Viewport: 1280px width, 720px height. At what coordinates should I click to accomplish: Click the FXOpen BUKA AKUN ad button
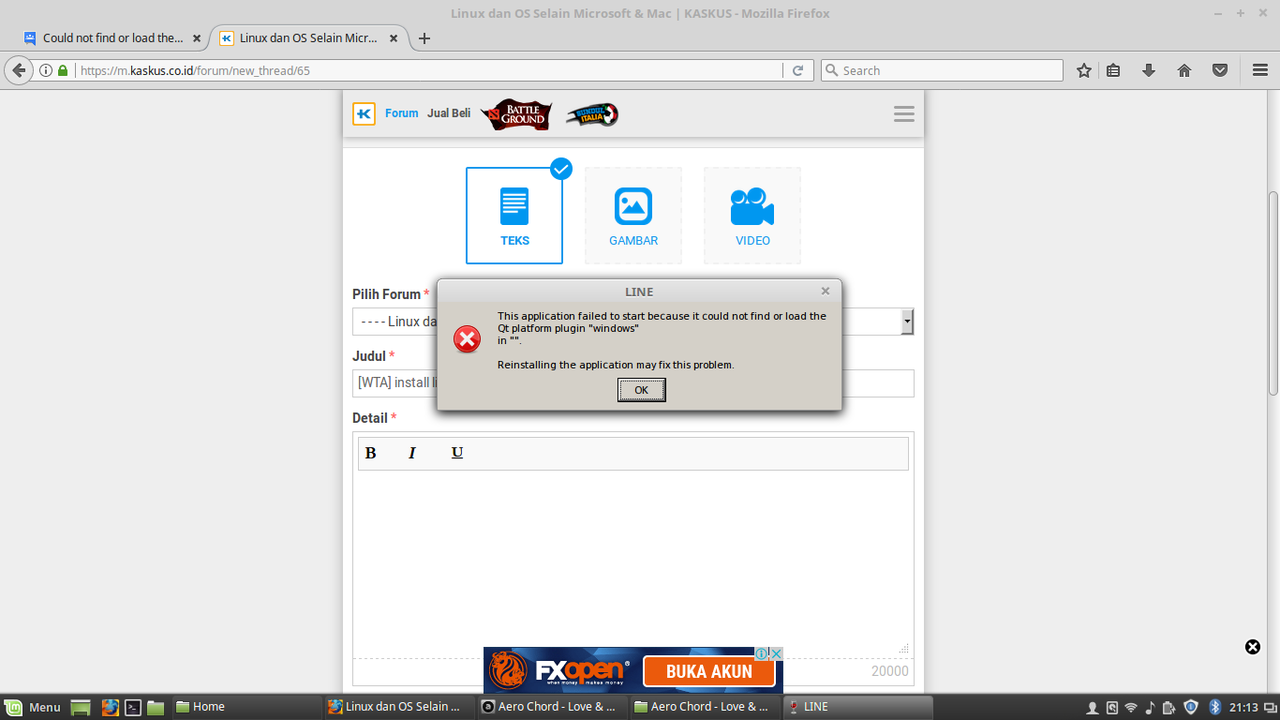click(709, 672)
